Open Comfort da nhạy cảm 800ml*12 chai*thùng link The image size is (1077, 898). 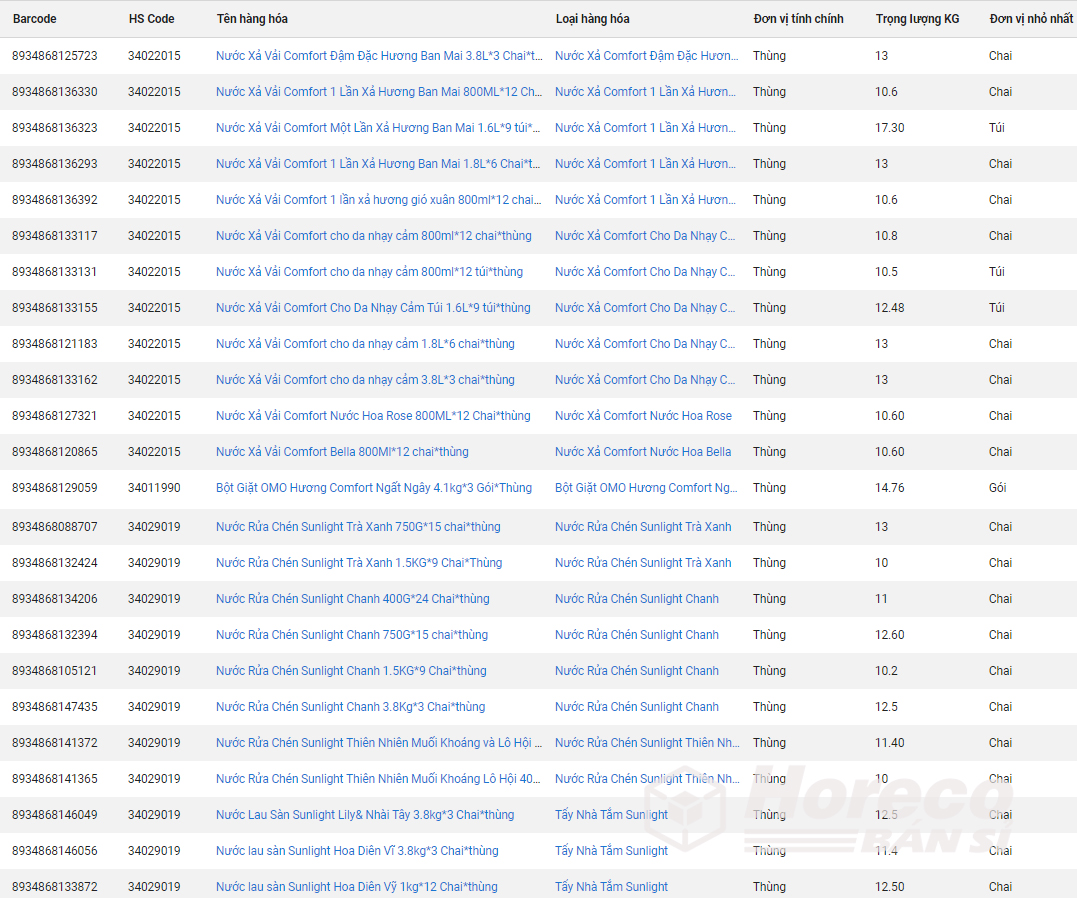click(374, 236)
